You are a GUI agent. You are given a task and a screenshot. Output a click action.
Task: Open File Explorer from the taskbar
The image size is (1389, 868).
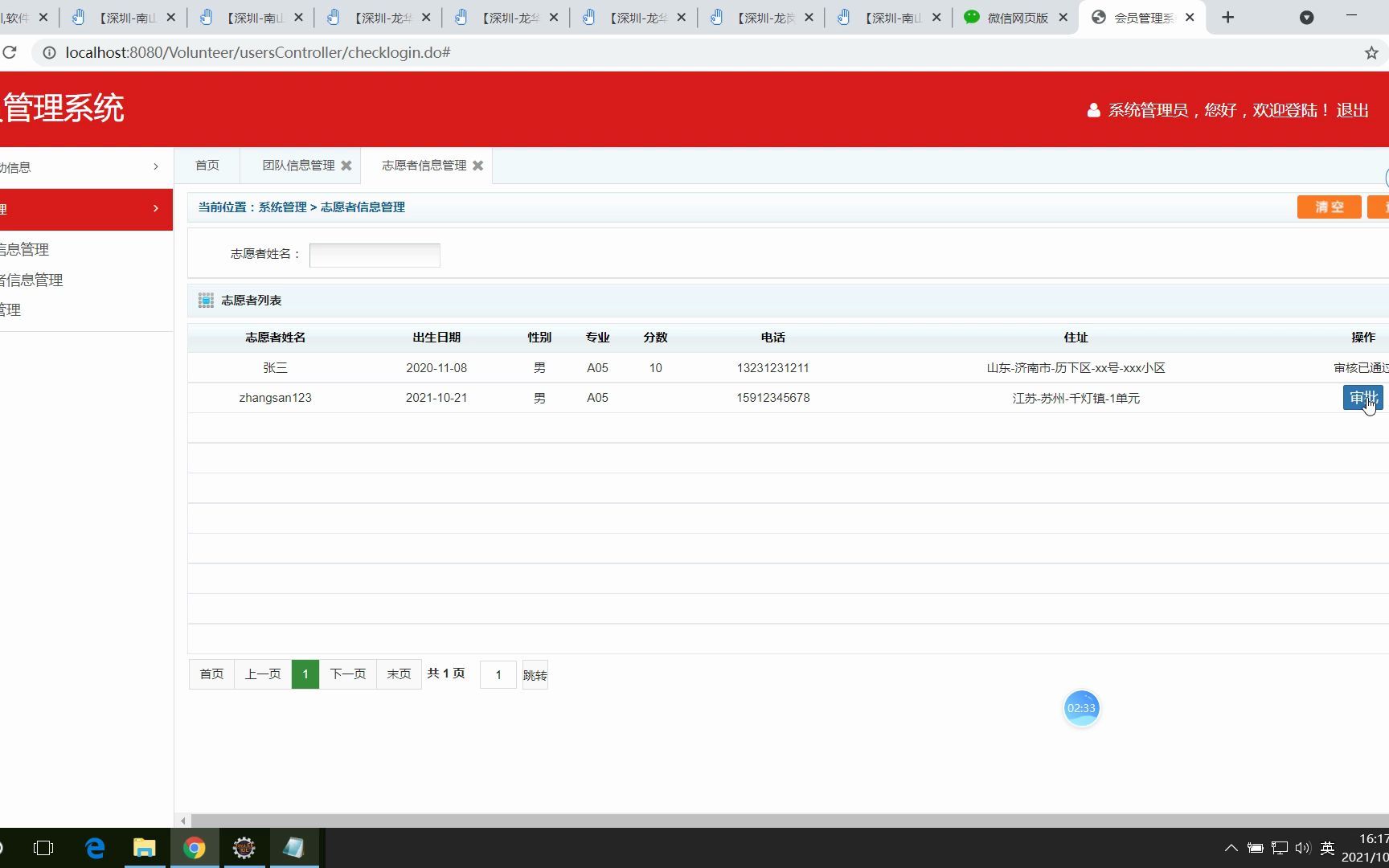(144, 848)
